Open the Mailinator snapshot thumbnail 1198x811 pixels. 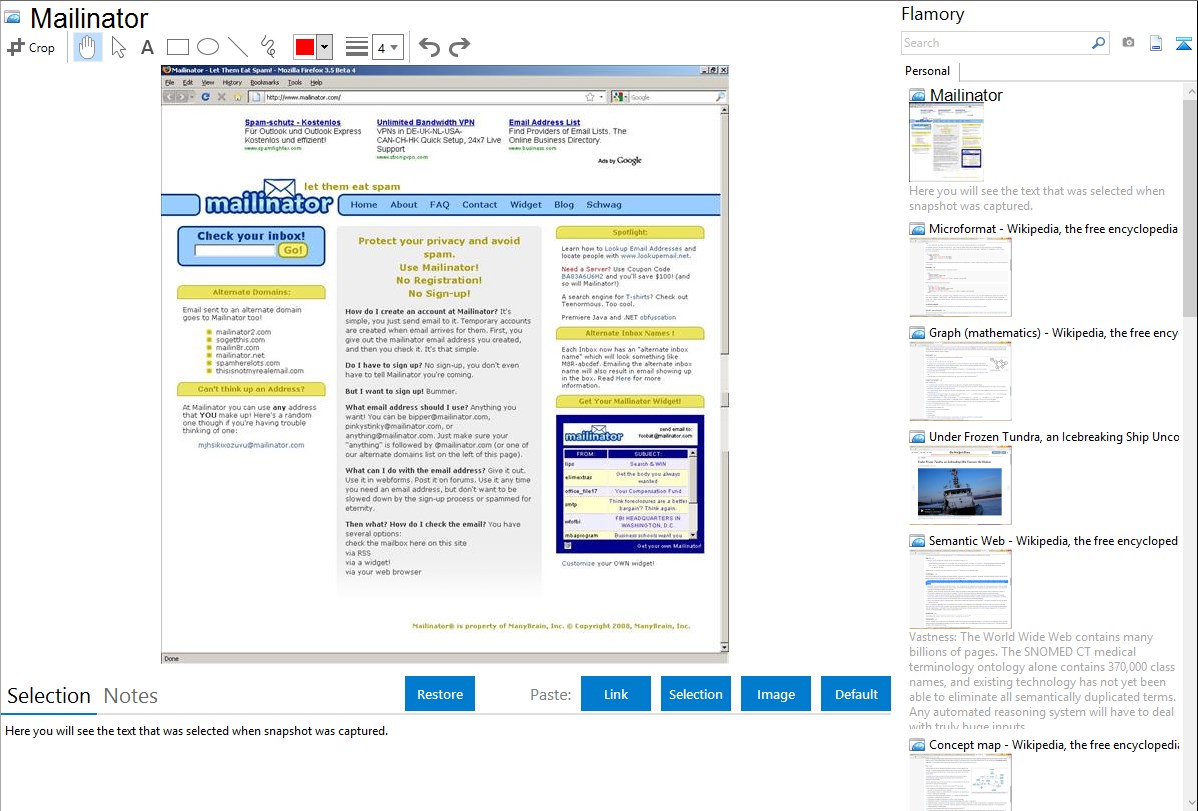tap(946, 143)
